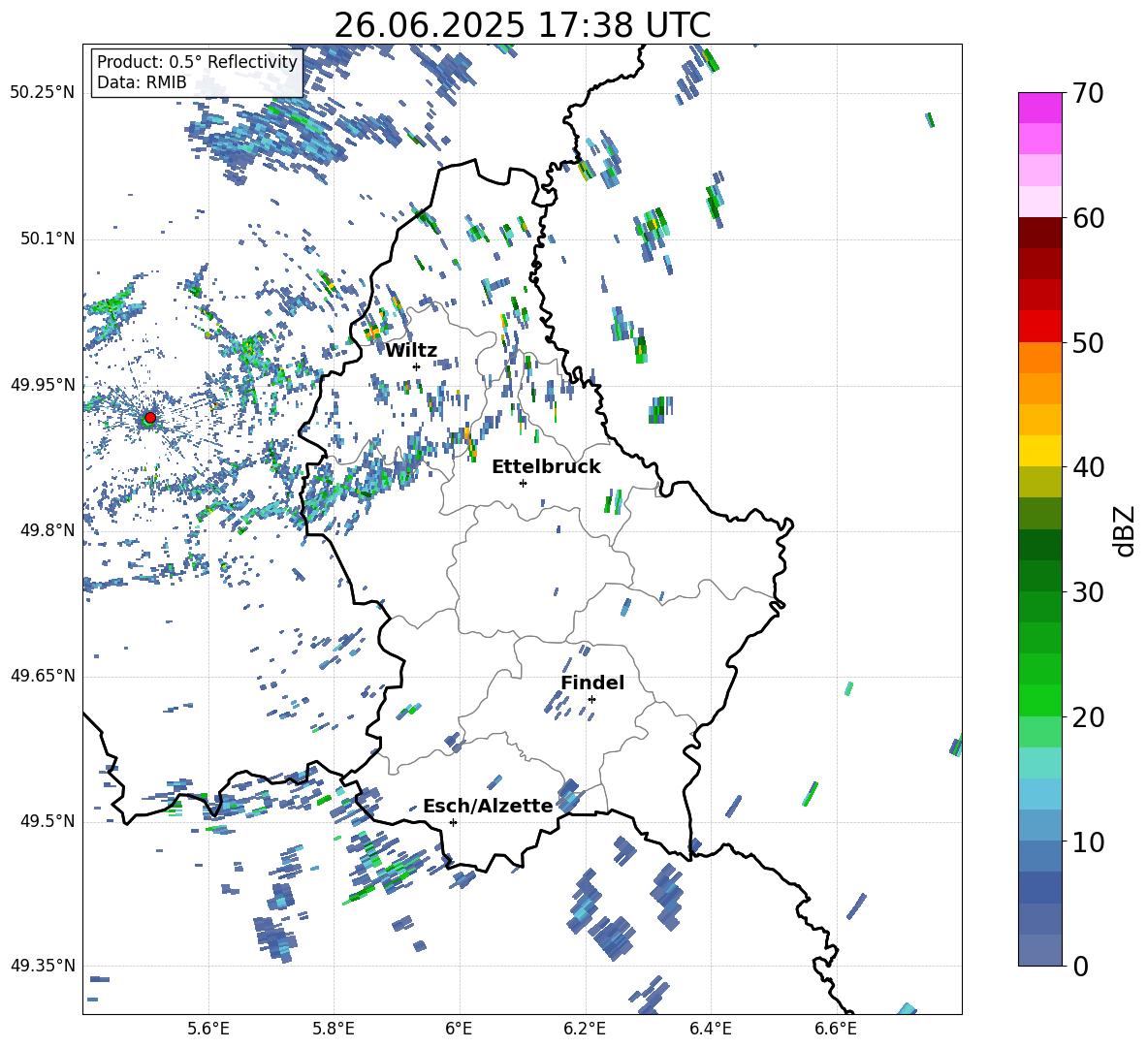This screenshot has height=1048, width=1148.
Task: Click the 49.35°N latitude label
Action: [x=43, y=966]
